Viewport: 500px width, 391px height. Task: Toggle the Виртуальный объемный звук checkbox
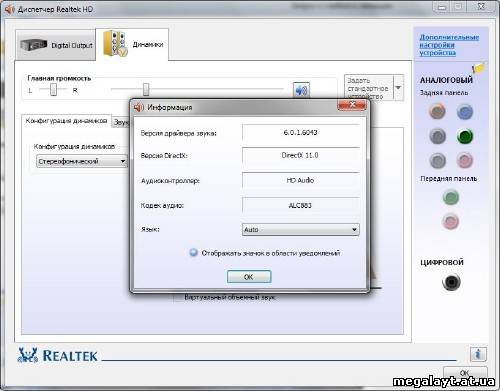click(179, 297)
